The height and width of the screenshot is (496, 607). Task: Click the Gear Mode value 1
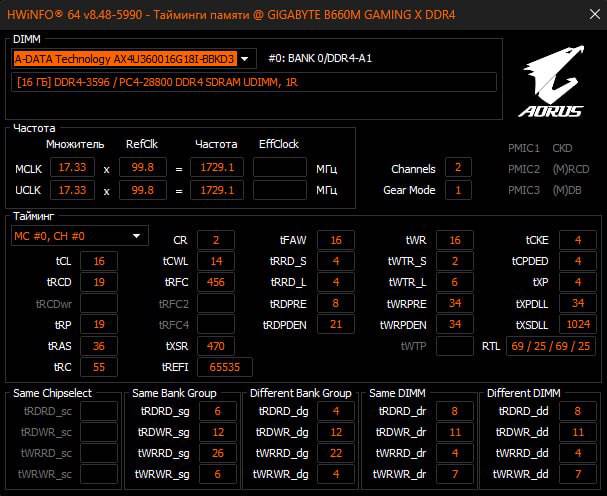[458, 190]
